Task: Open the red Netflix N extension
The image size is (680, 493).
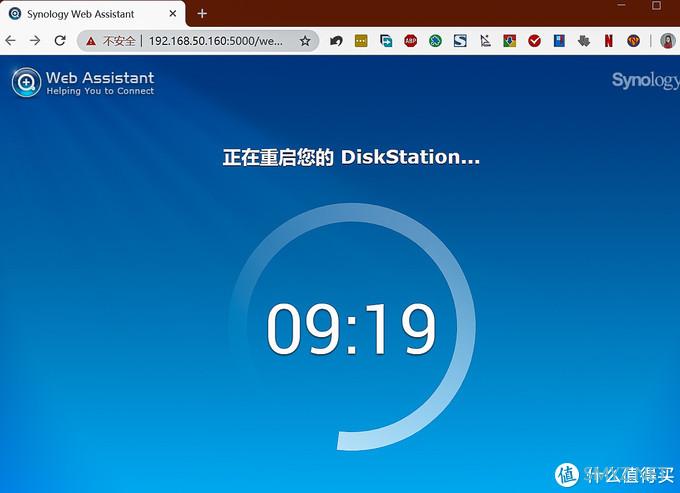Action: click(609, 41)
